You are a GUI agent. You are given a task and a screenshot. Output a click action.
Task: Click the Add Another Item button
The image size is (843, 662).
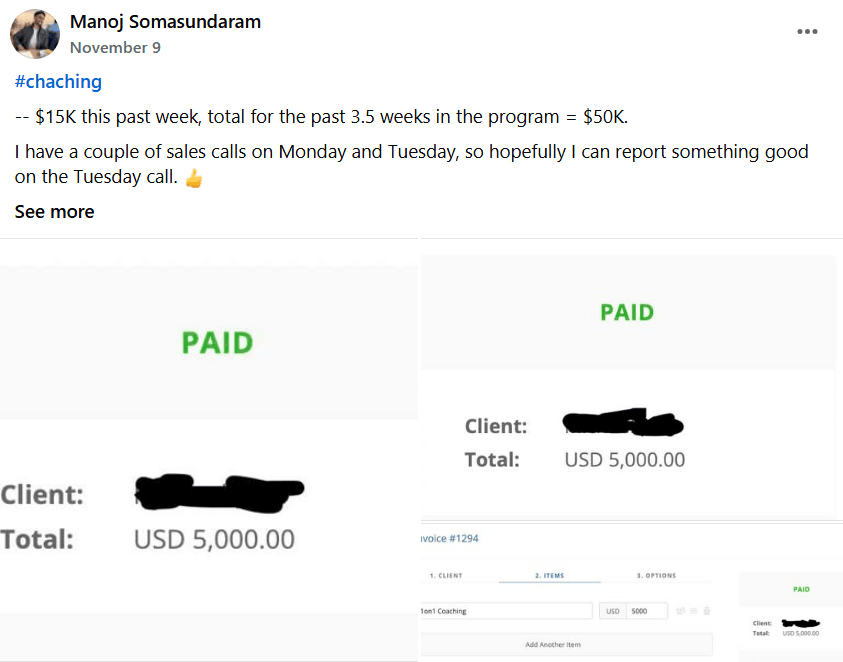pyautogui.click(x=553, y=645)
